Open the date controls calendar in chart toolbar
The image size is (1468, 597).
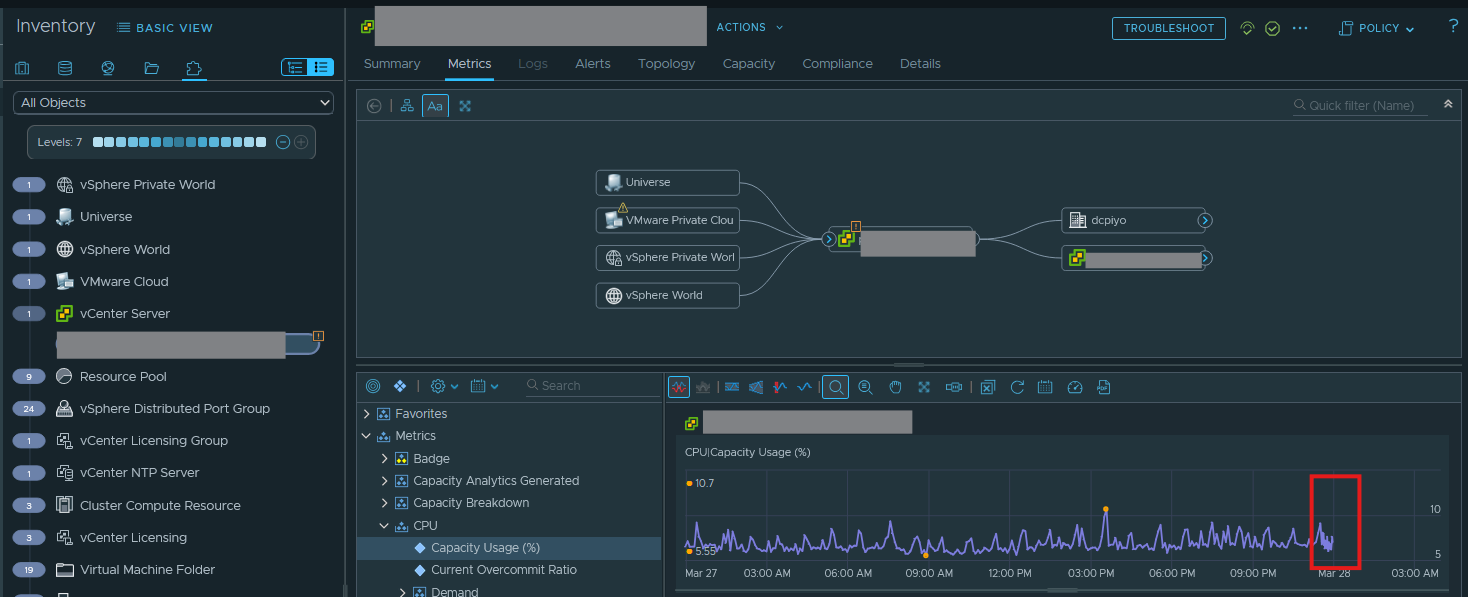tap(1045, 387)
